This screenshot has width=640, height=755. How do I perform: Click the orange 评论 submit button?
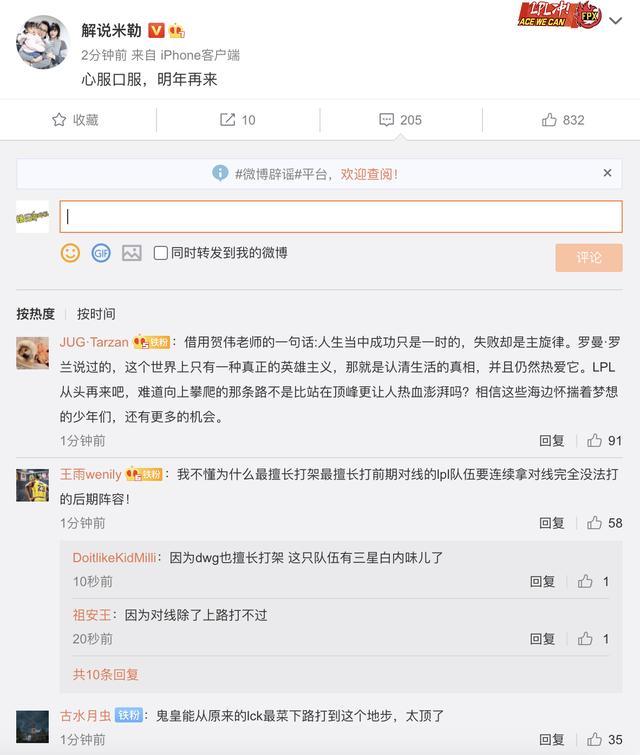[x=589, y=257]
